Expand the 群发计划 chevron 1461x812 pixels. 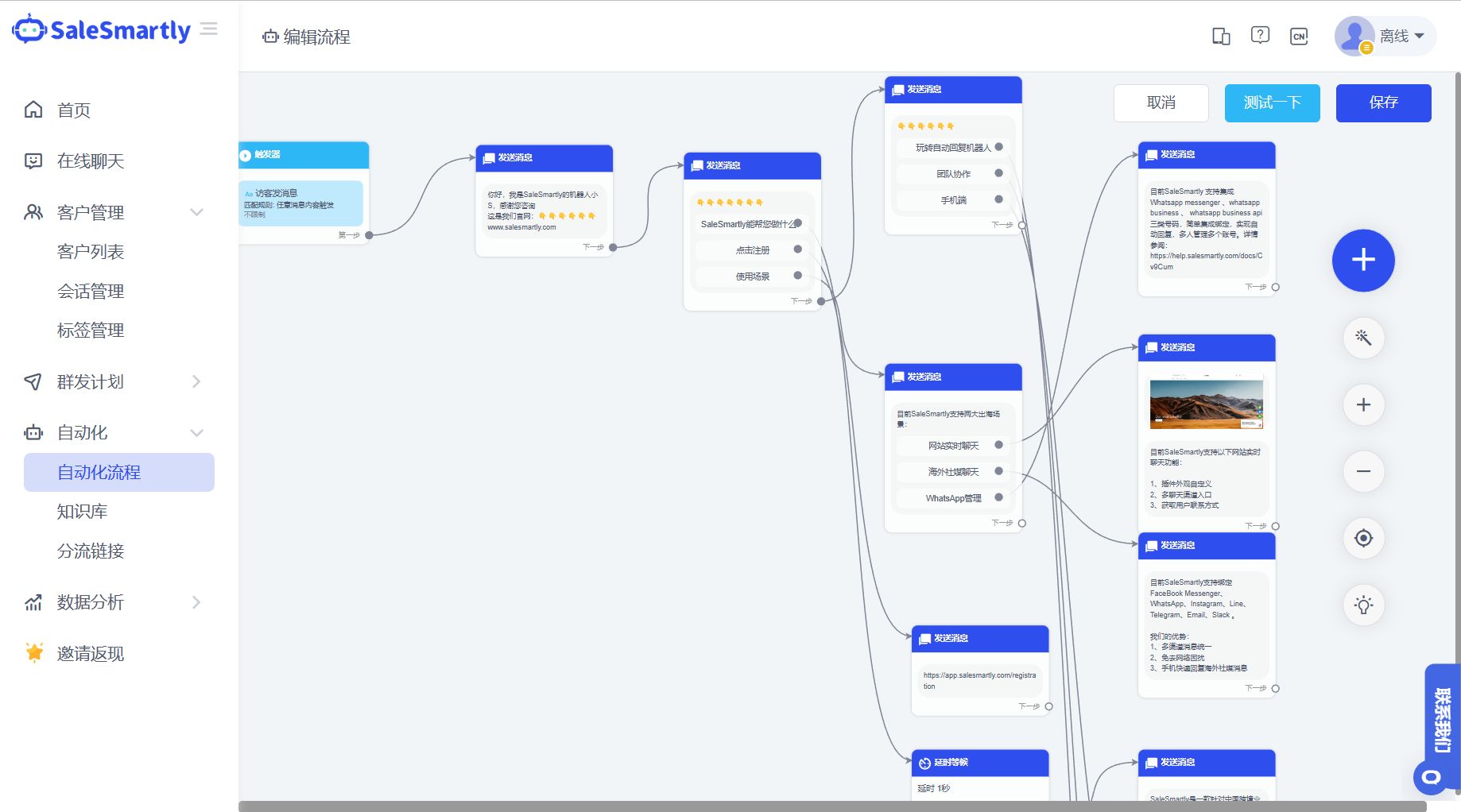pos(197,382)
